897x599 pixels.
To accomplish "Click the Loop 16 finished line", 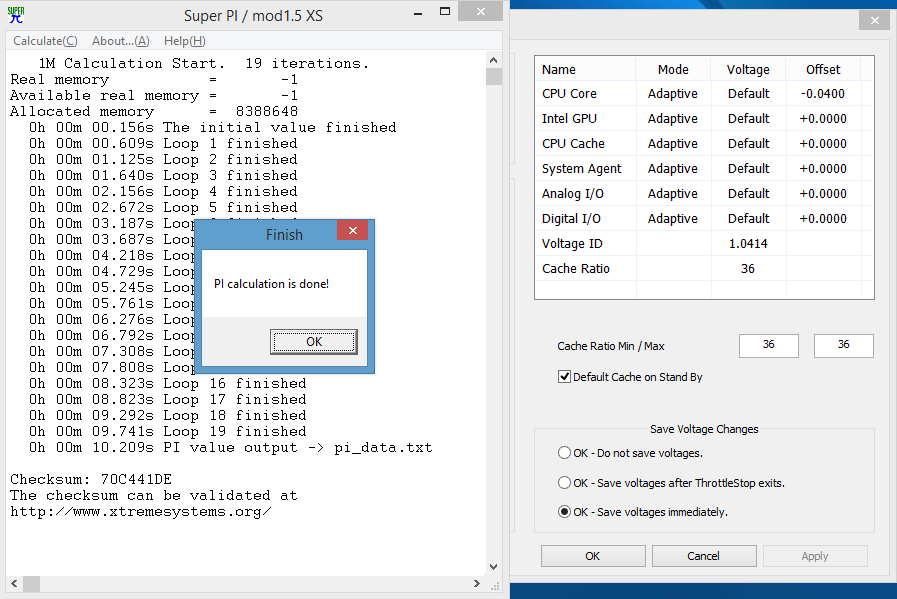I will coord(168,383).
